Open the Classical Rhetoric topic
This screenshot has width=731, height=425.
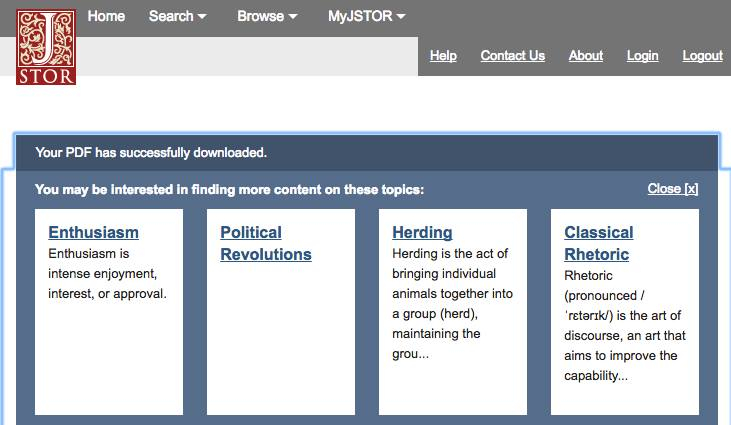[598, 243]
